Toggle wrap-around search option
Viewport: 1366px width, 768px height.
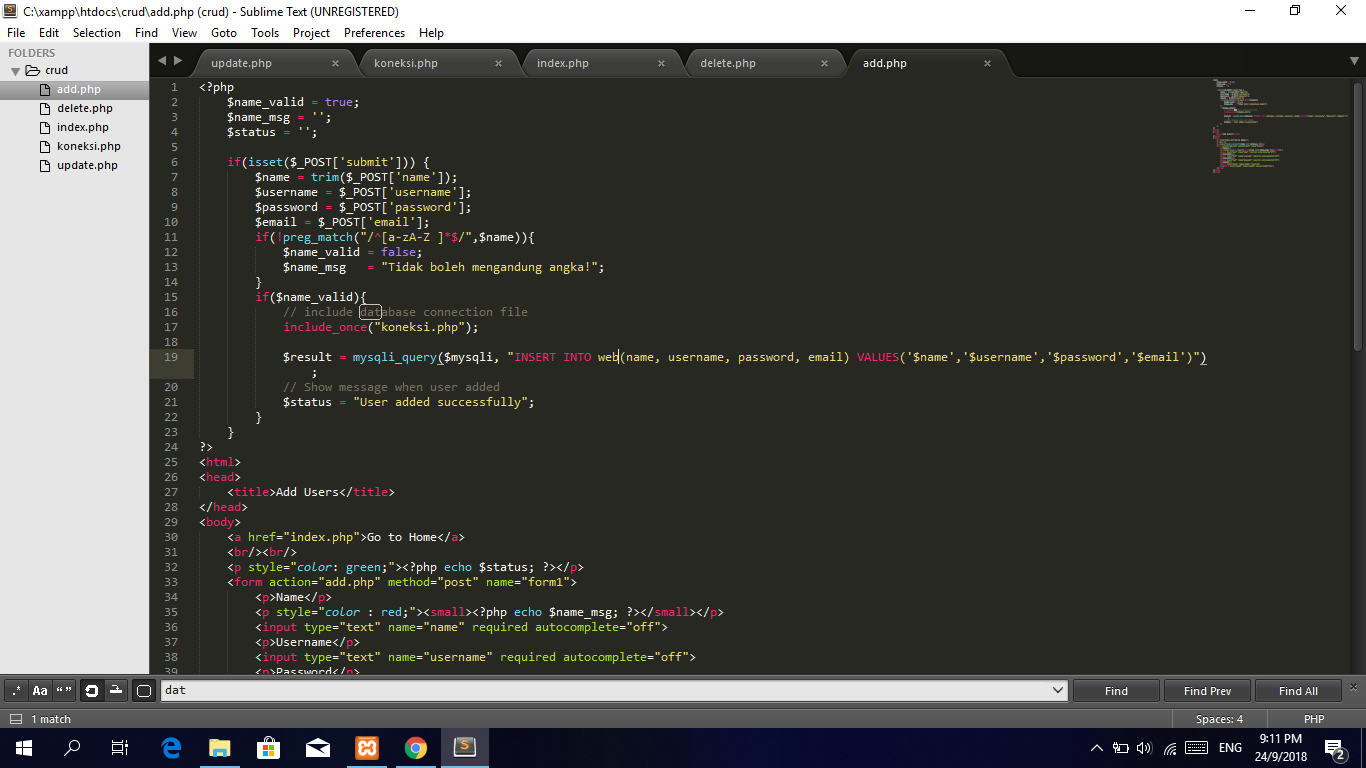91,690
